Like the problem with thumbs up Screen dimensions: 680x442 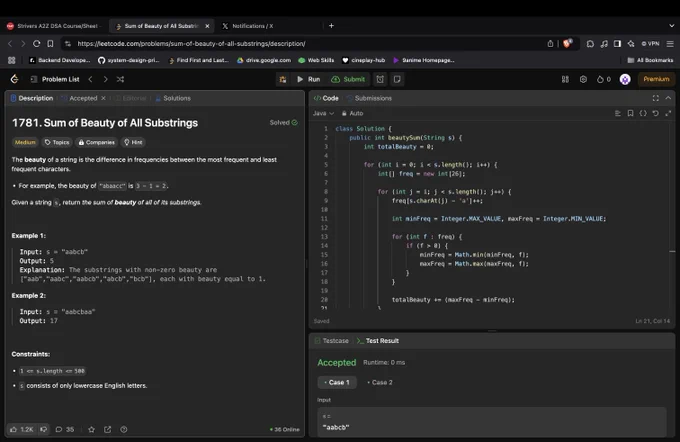[x=21, y=429]
